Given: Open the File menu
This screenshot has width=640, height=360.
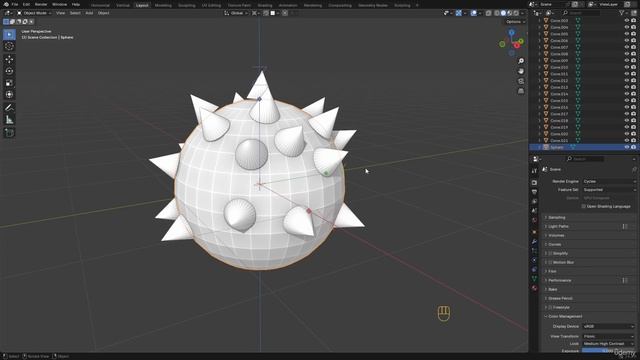Looking at the screenshot, I should [15, 4].
